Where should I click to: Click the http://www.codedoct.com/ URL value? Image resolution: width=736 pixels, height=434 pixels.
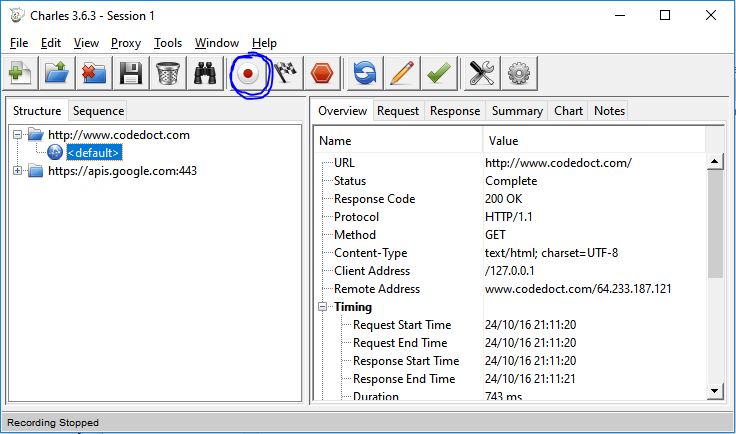(x=558, y=163)
